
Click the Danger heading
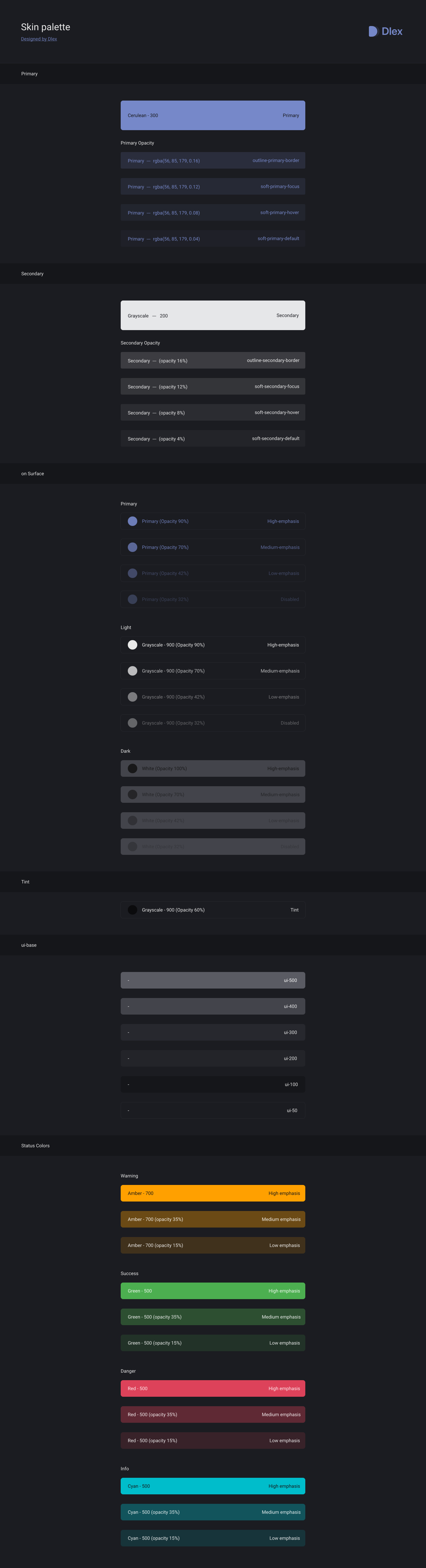128,1371
